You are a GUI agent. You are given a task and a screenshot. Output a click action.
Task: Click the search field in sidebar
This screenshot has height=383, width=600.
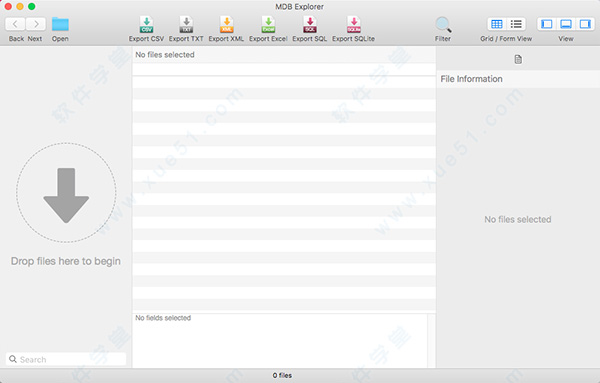point(66,359)
